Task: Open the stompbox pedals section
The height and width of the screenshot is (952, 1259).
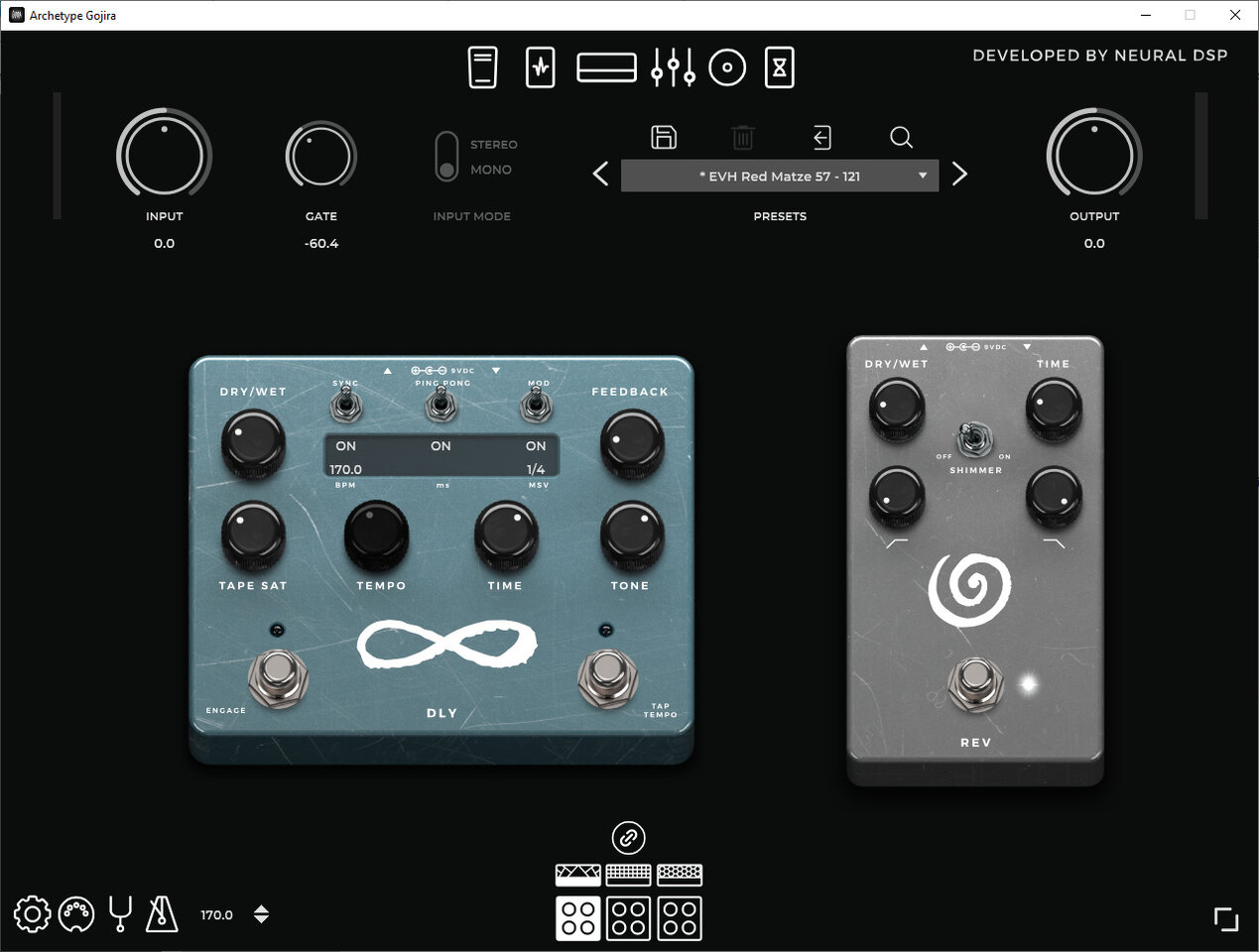Action: click(483, 67)
